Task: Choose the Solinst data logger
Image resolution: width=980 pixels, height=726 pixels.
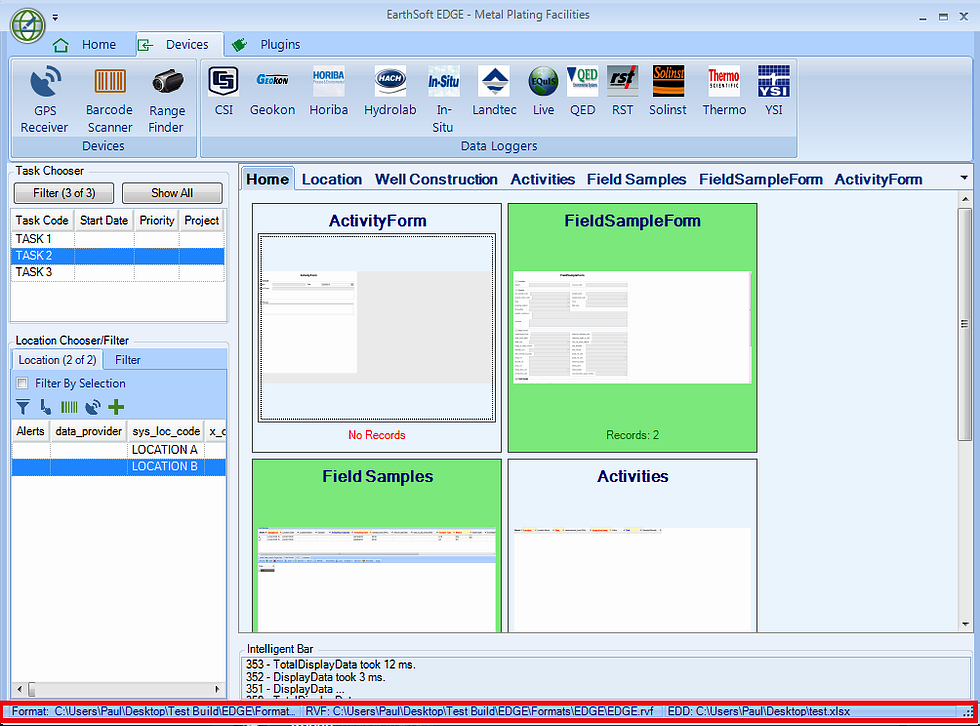Action: (668, 91)
